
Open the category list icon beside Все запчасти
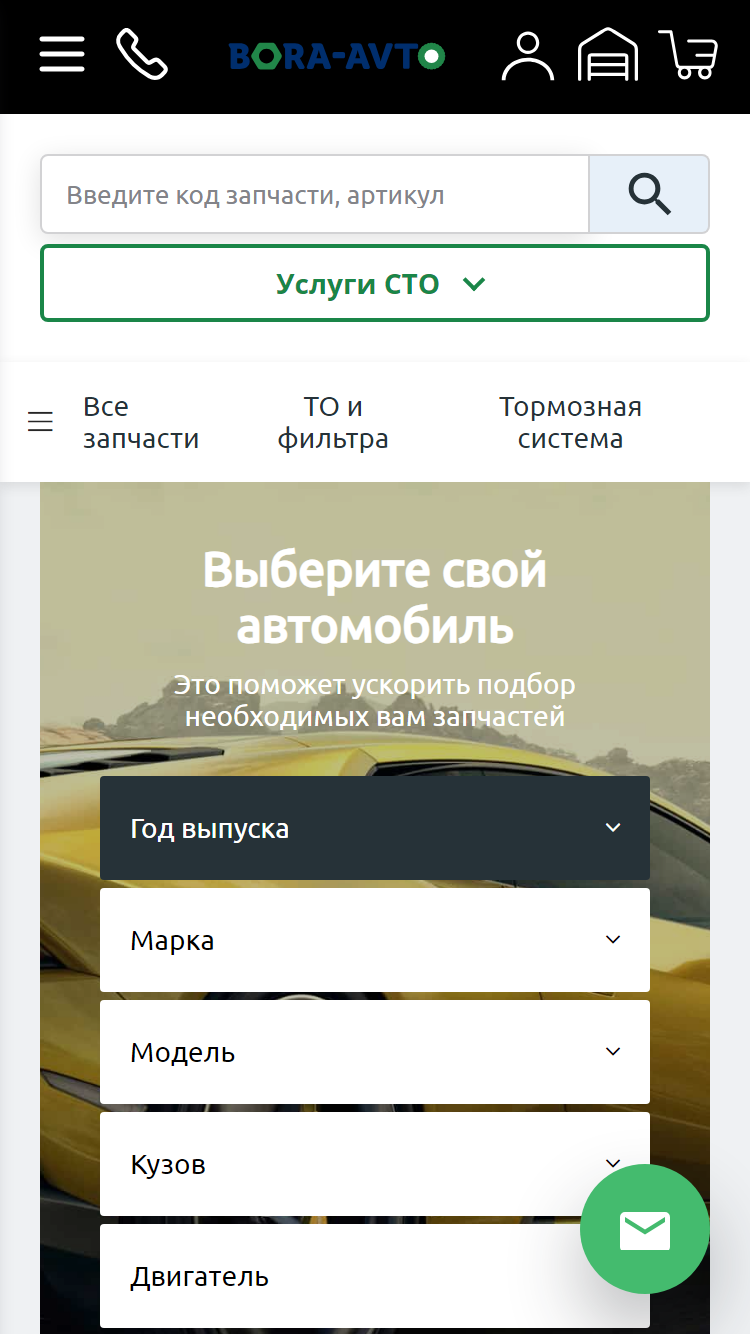click(40, 423)
